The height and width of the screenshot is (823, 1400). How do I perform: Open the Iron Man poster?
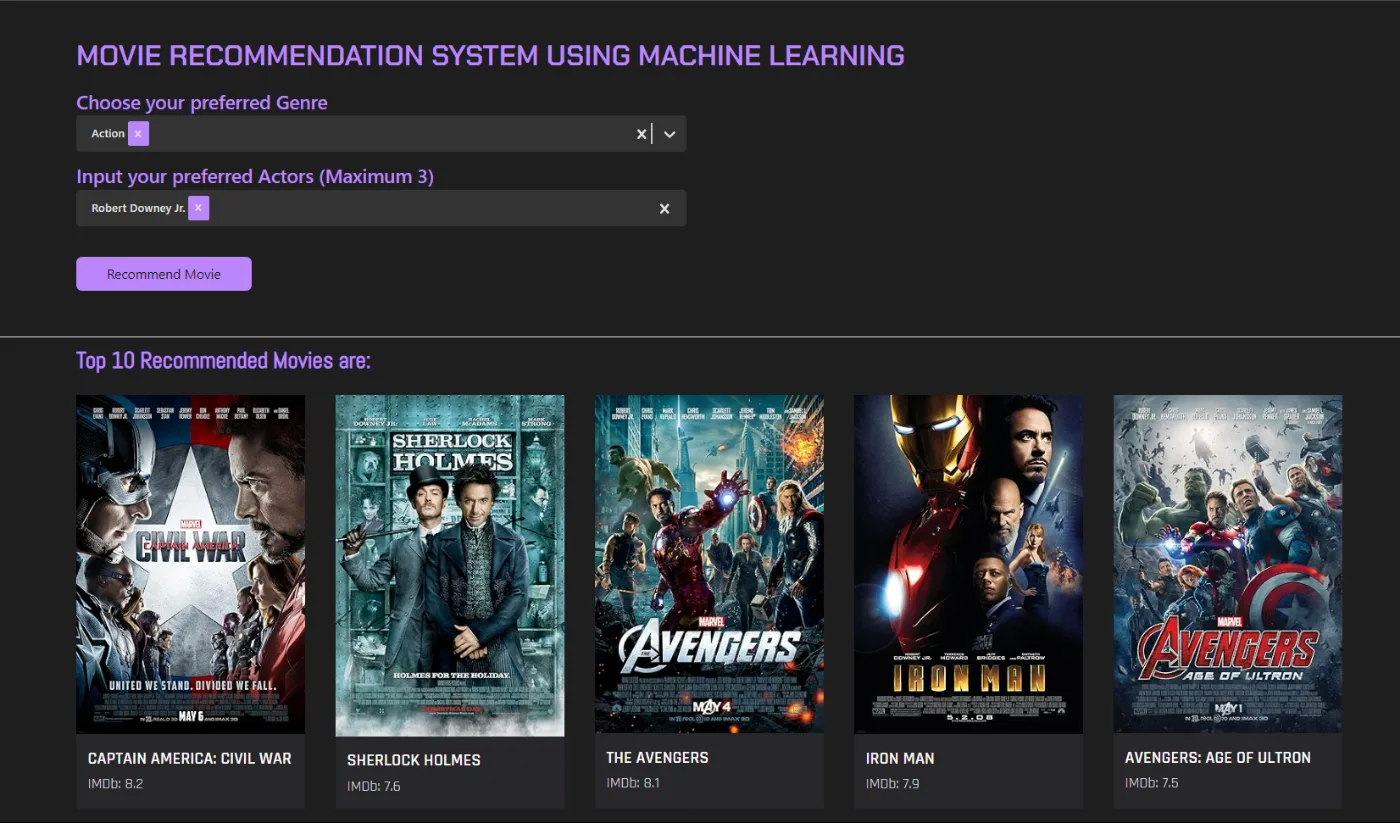pos(968,564)
